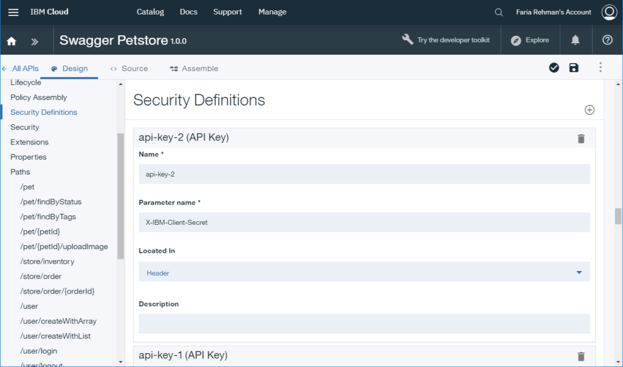Click the search magnifier icon
Image resolution: width=623 pixels, height=367 pixels.
click(x=499, y=12)
